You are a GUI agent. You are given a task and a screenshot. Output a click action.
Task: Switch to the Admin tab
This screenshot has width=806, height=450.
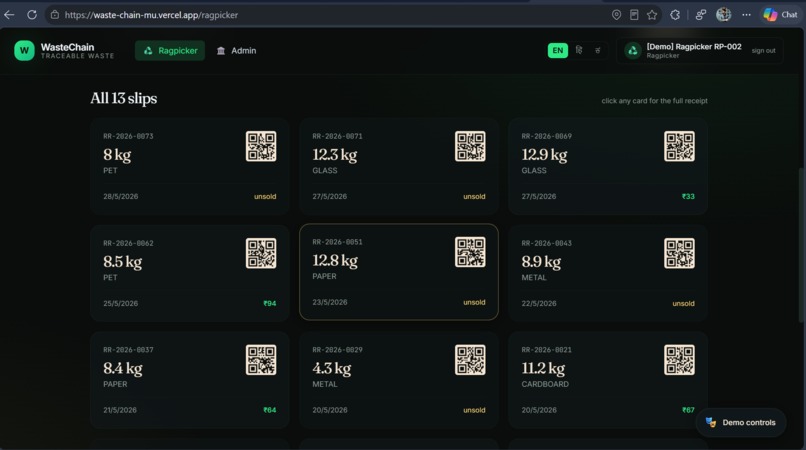[236, 50]
